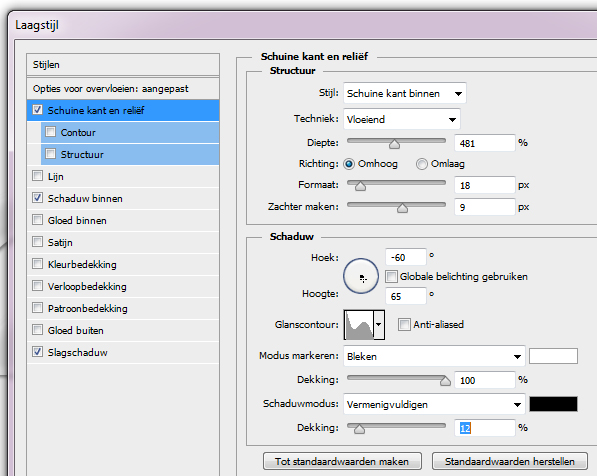Open the Schaduwmodus Vermenigvuldigen dropdown
597x476 pixels.
point(434,404)
